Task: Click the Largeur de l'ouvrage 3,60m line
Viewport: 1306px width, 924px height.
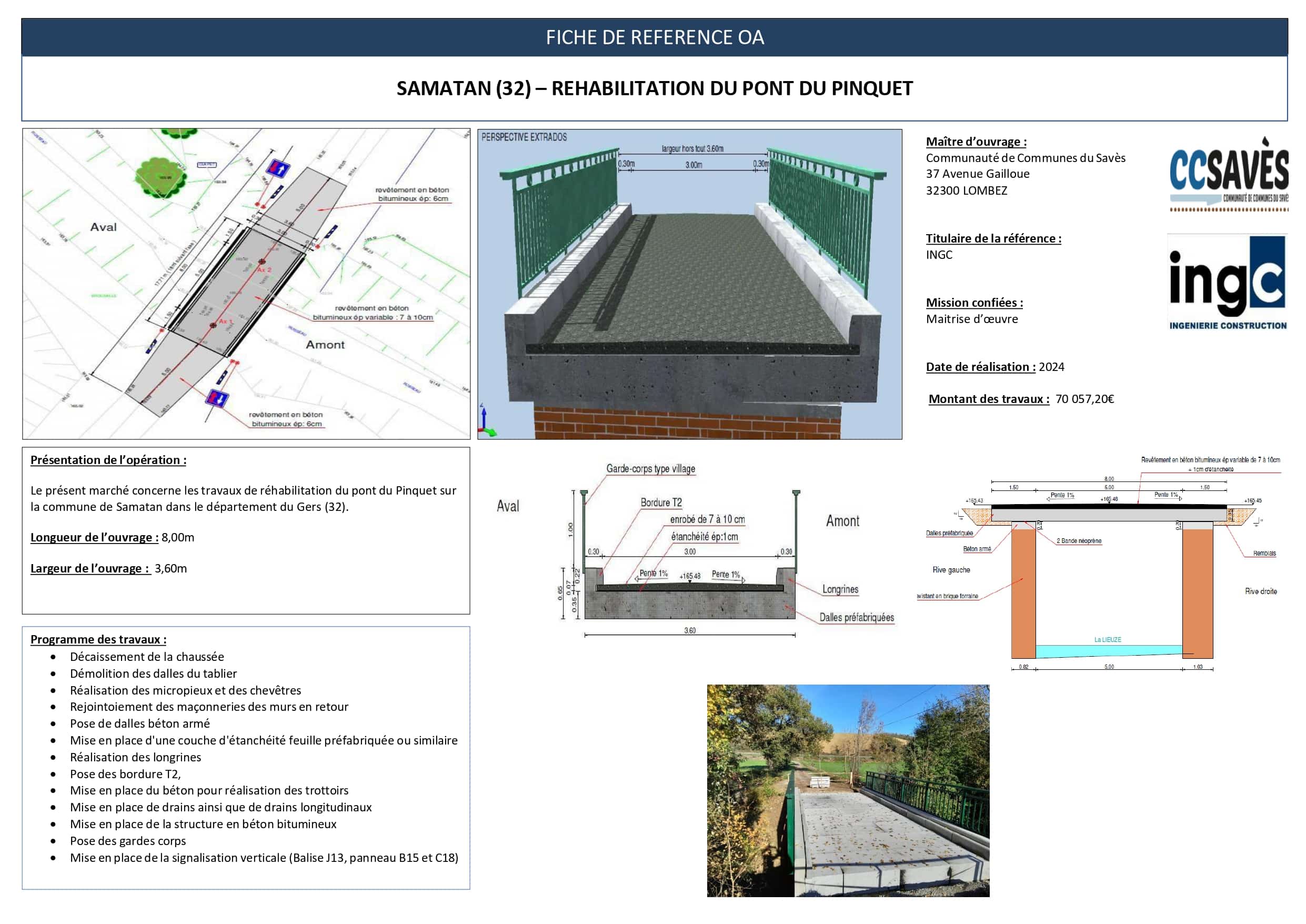Action: point(108,568)
